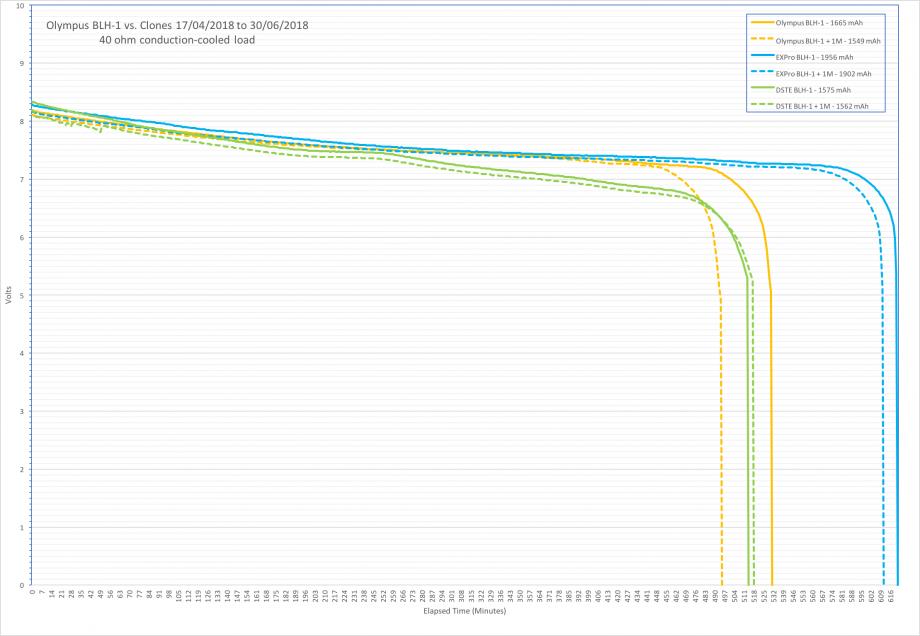Click the solid blue EXPro legend line sample

point(760,57)
